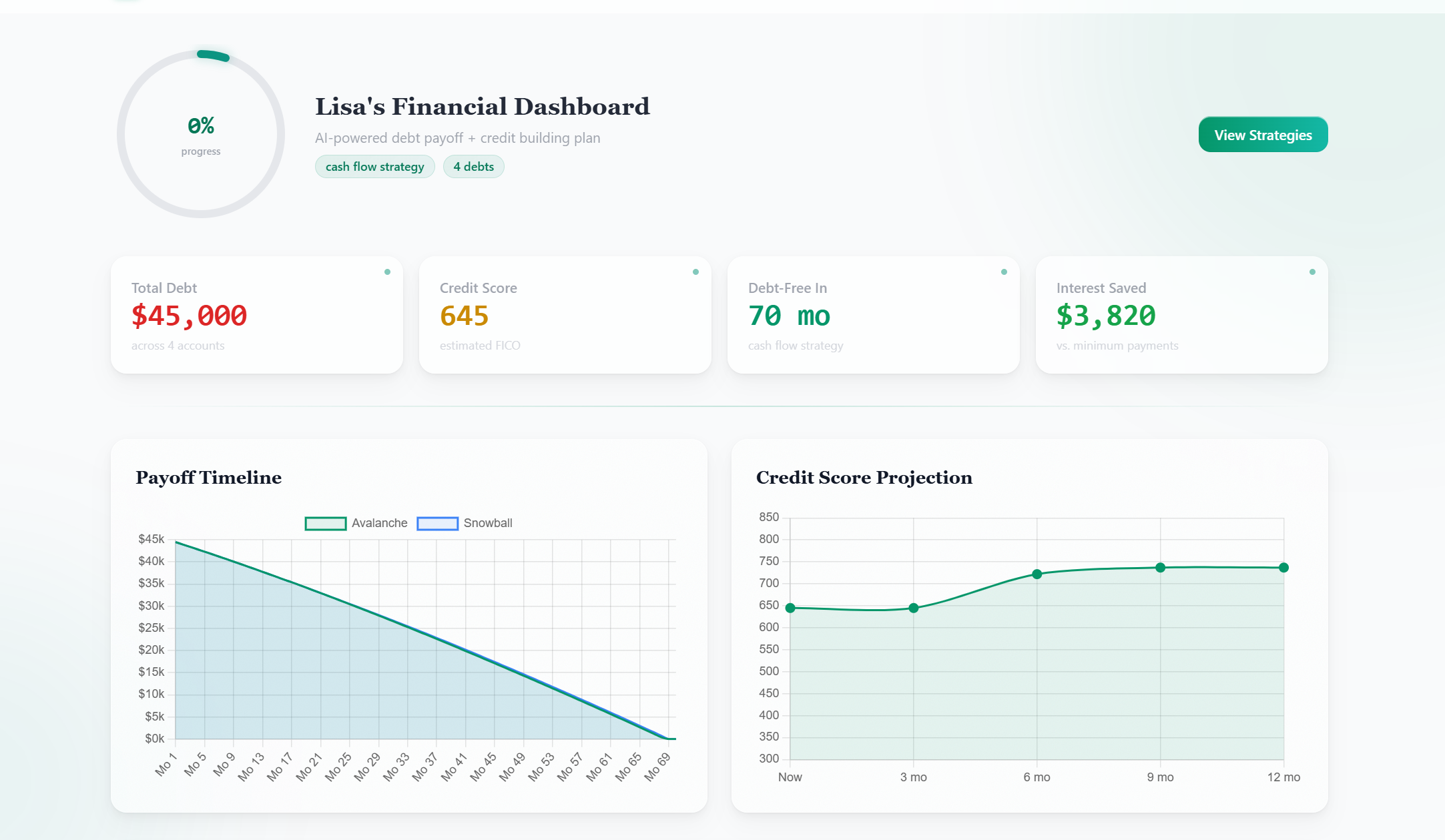
Task: Click the 12 mo credit score data point
Action: 1283,568
